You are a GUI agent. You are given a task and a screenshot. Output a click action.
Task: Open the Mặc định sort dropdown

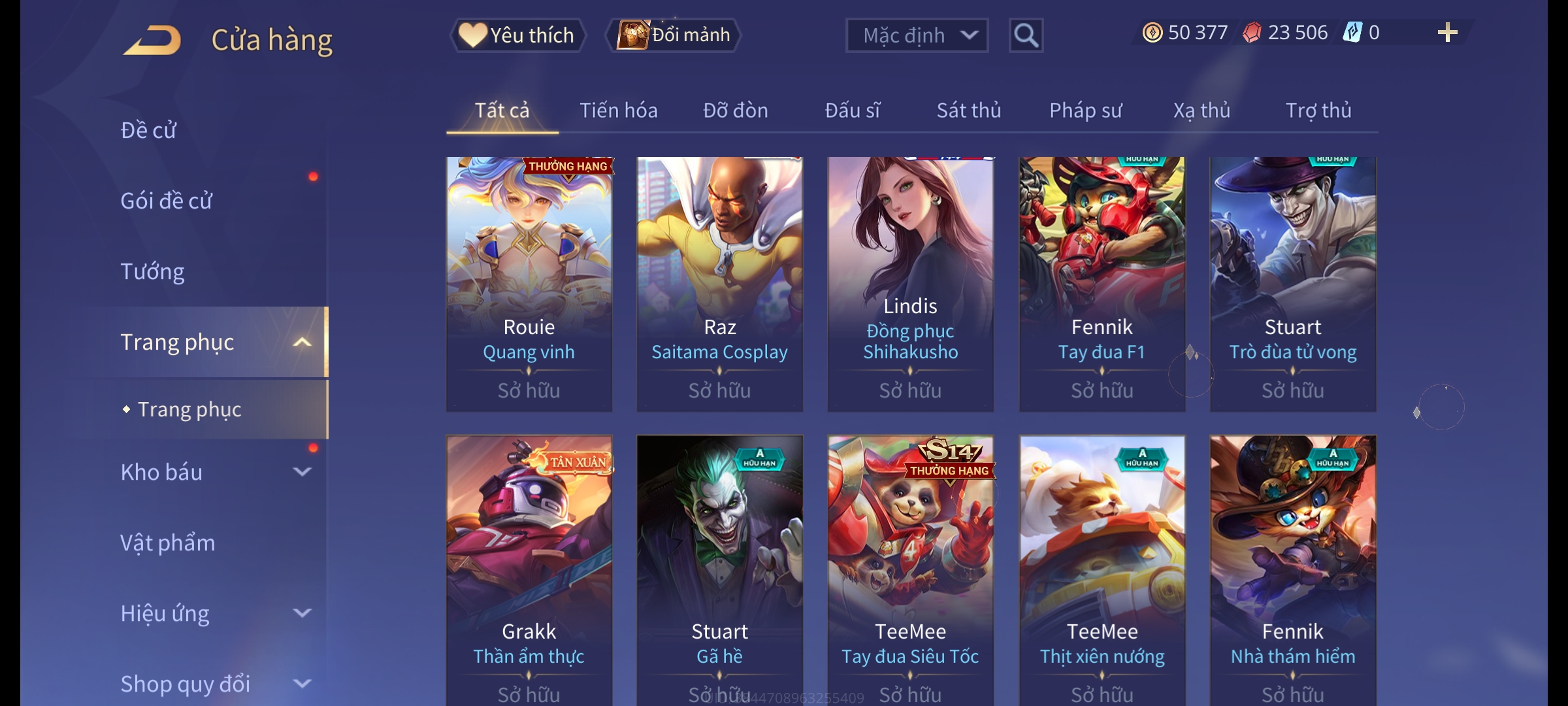917,35
